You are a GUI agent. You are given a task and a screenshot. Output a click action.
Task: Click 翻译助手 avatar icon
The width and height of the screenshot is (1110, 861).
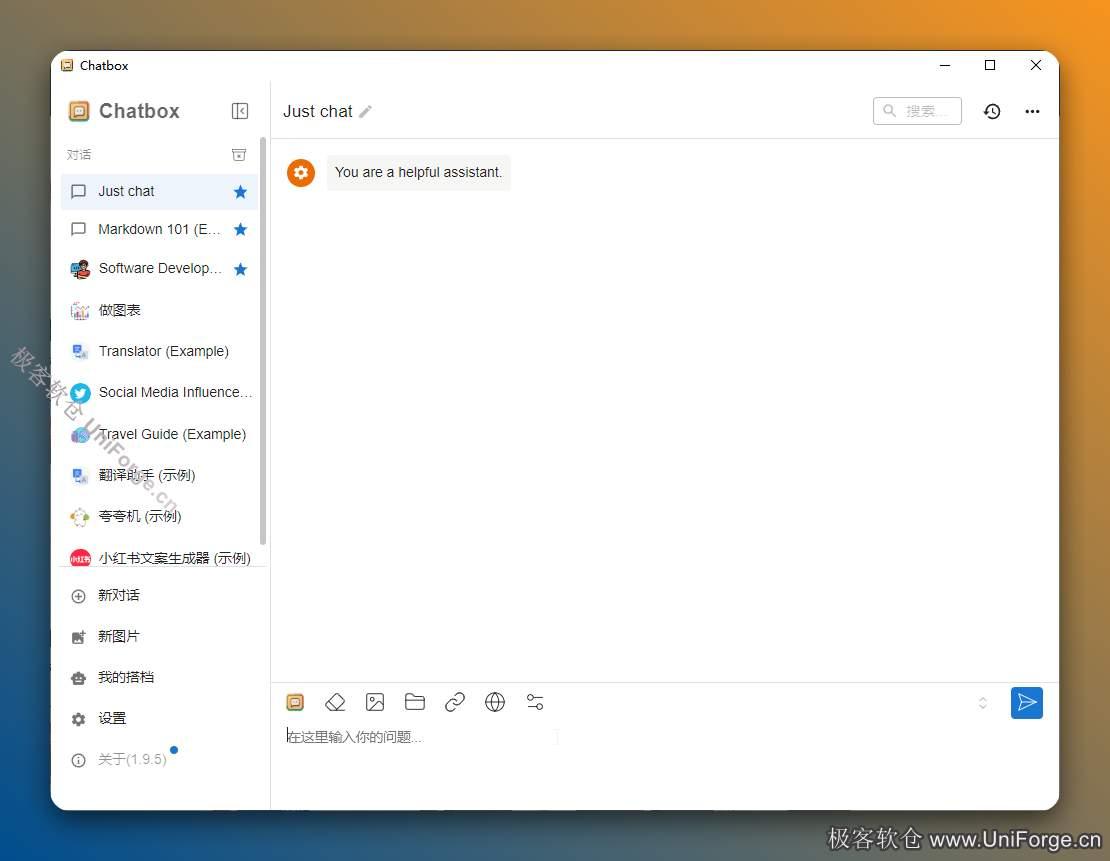[x=80, y=476]
